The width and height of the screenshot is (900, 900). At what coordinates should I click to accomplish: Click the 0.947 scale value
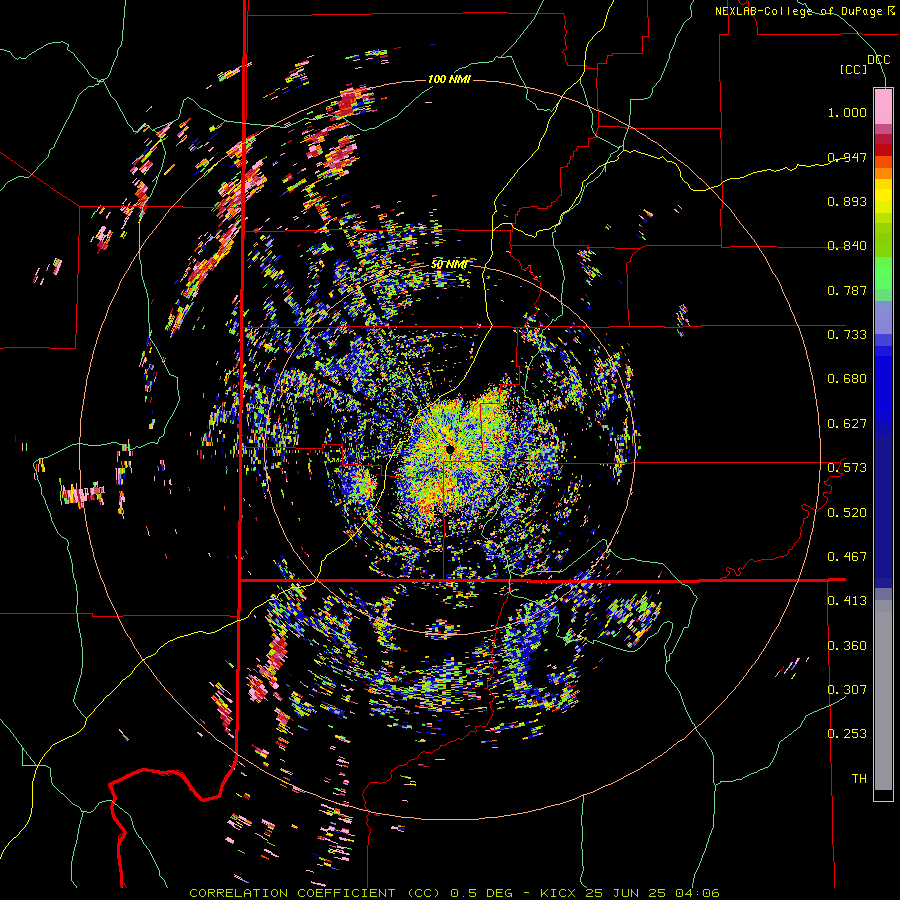847,157
